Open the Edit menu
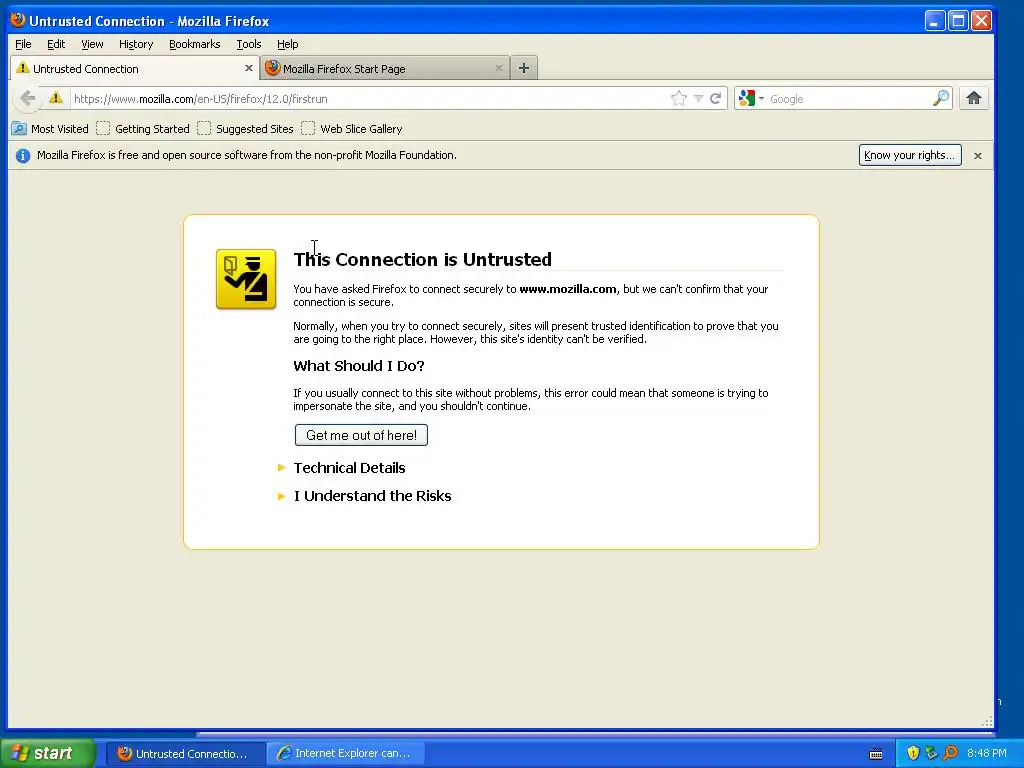The width and height of the screenshot is (1024, 768). coord(56,44)
